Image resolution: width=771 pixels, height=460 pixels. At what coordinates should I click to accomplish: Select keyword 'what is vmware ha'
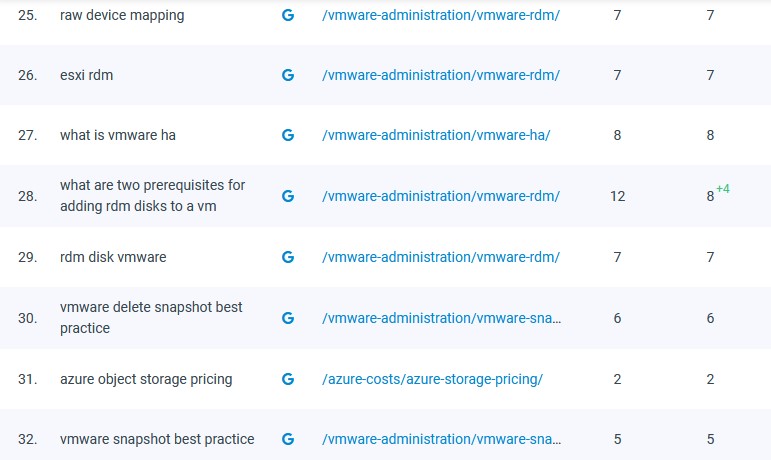pyautogui.click(x=118, y=135)
